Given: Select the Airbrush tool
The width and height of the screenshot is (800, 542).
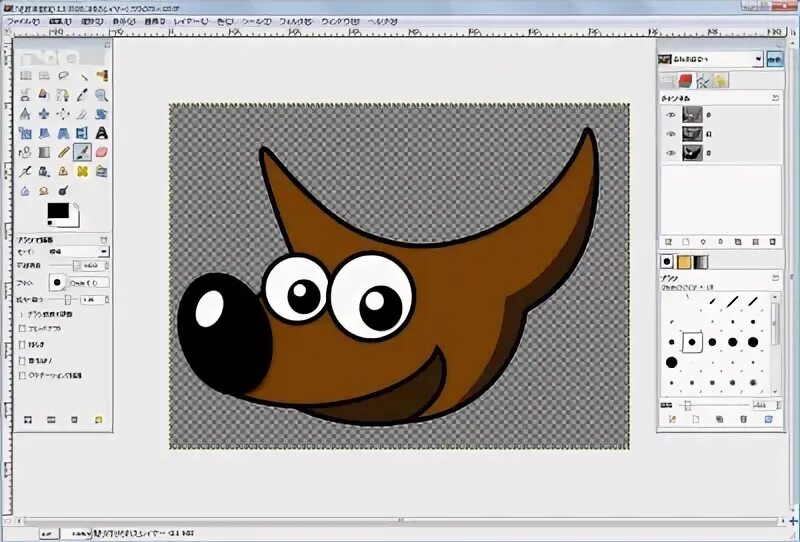Looking at the screenshot, I should click(26, 171).
